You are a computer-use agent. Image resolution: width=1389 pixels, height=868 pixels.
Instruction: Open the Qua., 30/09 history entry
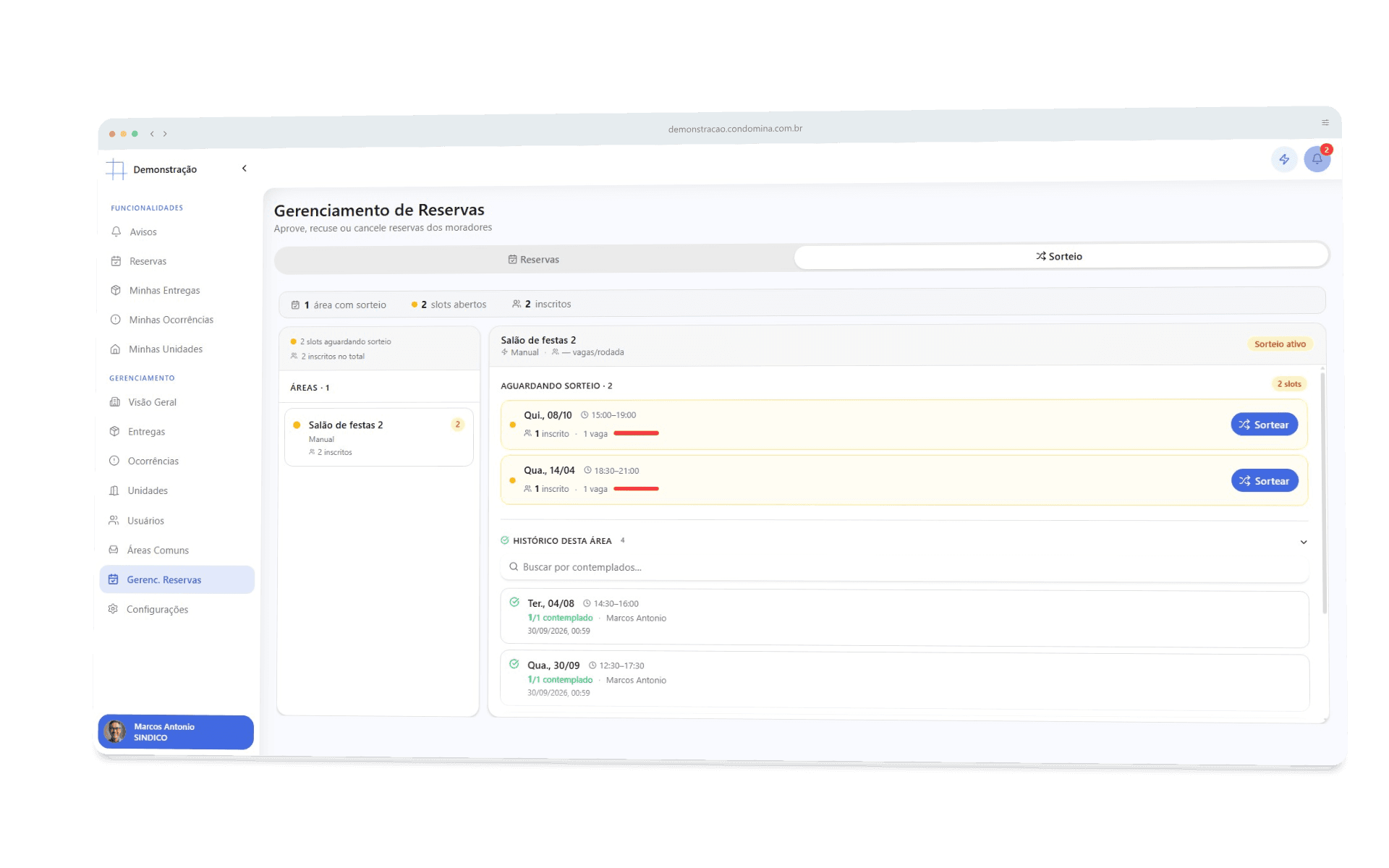[904, 682]
